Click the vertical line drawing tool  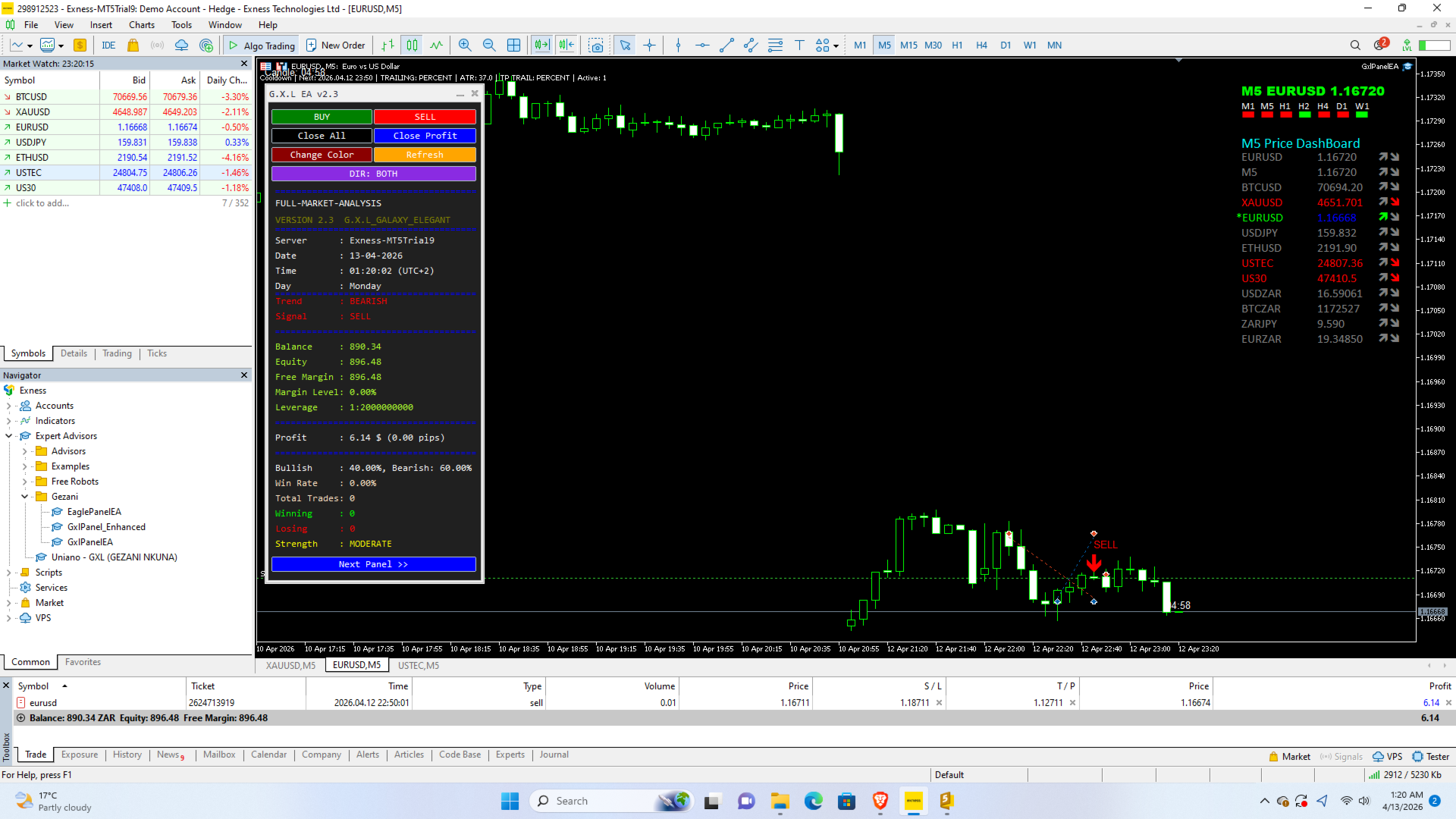pos(678,45)
